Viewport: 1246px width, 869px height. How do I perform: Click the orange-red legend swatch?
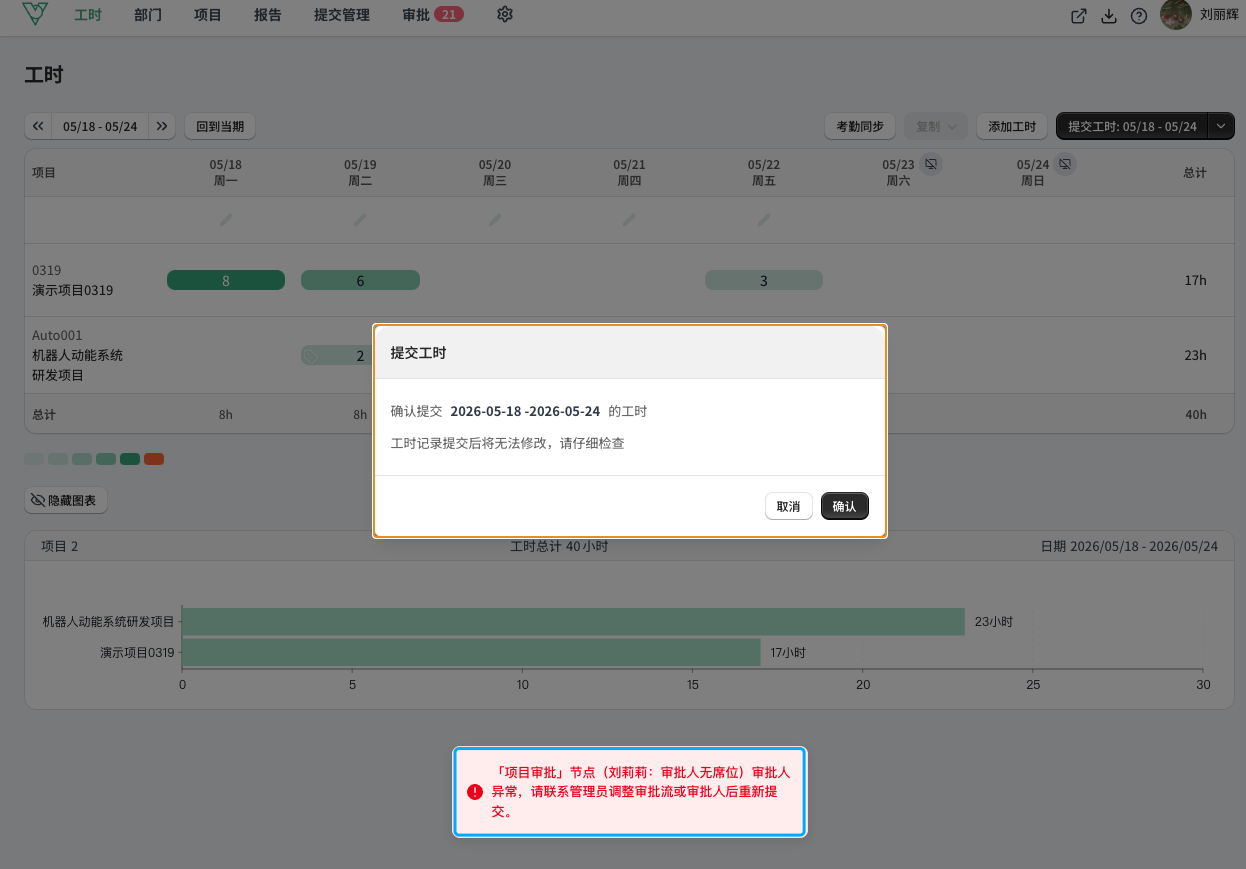[x=154, y=459]
